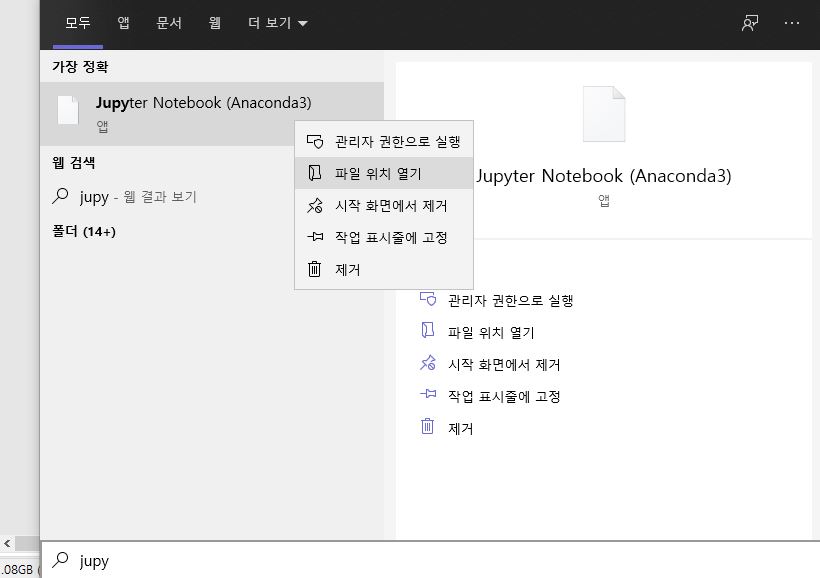Image resolution: width=820 pixels, height=578 pixels.
Task: Choose 파일 위치 열기 in context menu
Action: point(384,173)
